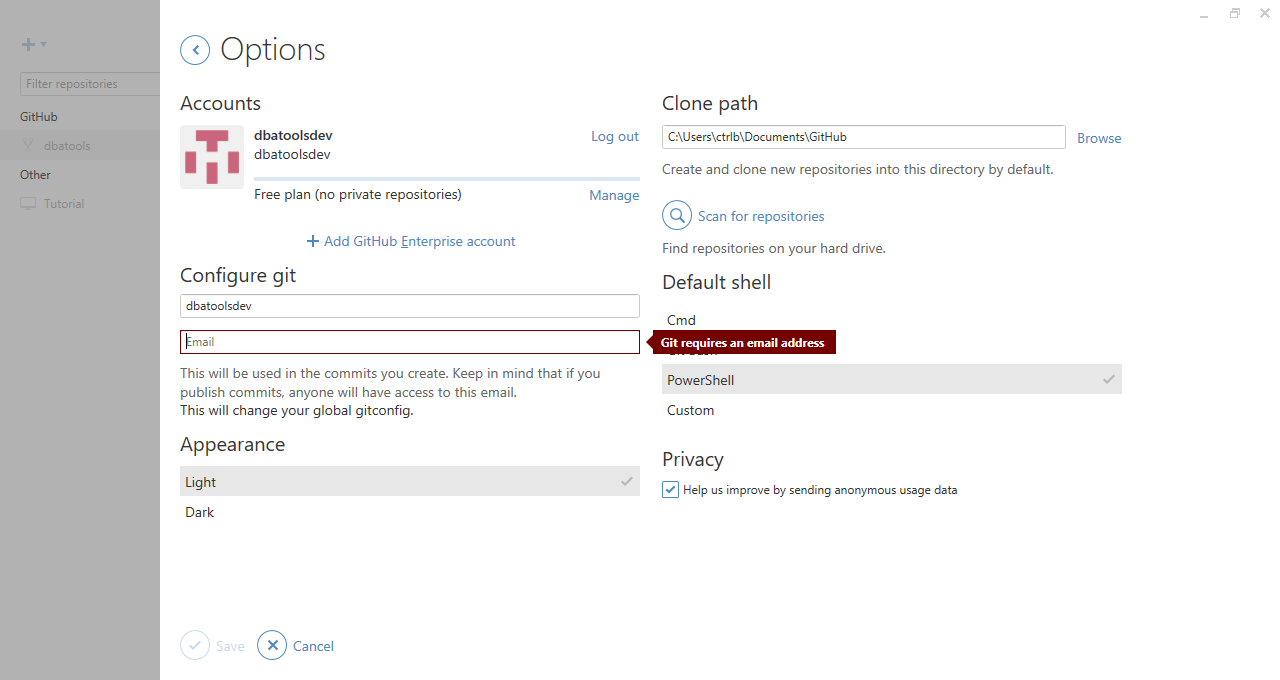The height and width of the screenshot is (680, 1280).
Task: Click the plus icon to add repository
Action: pos(28,44)
